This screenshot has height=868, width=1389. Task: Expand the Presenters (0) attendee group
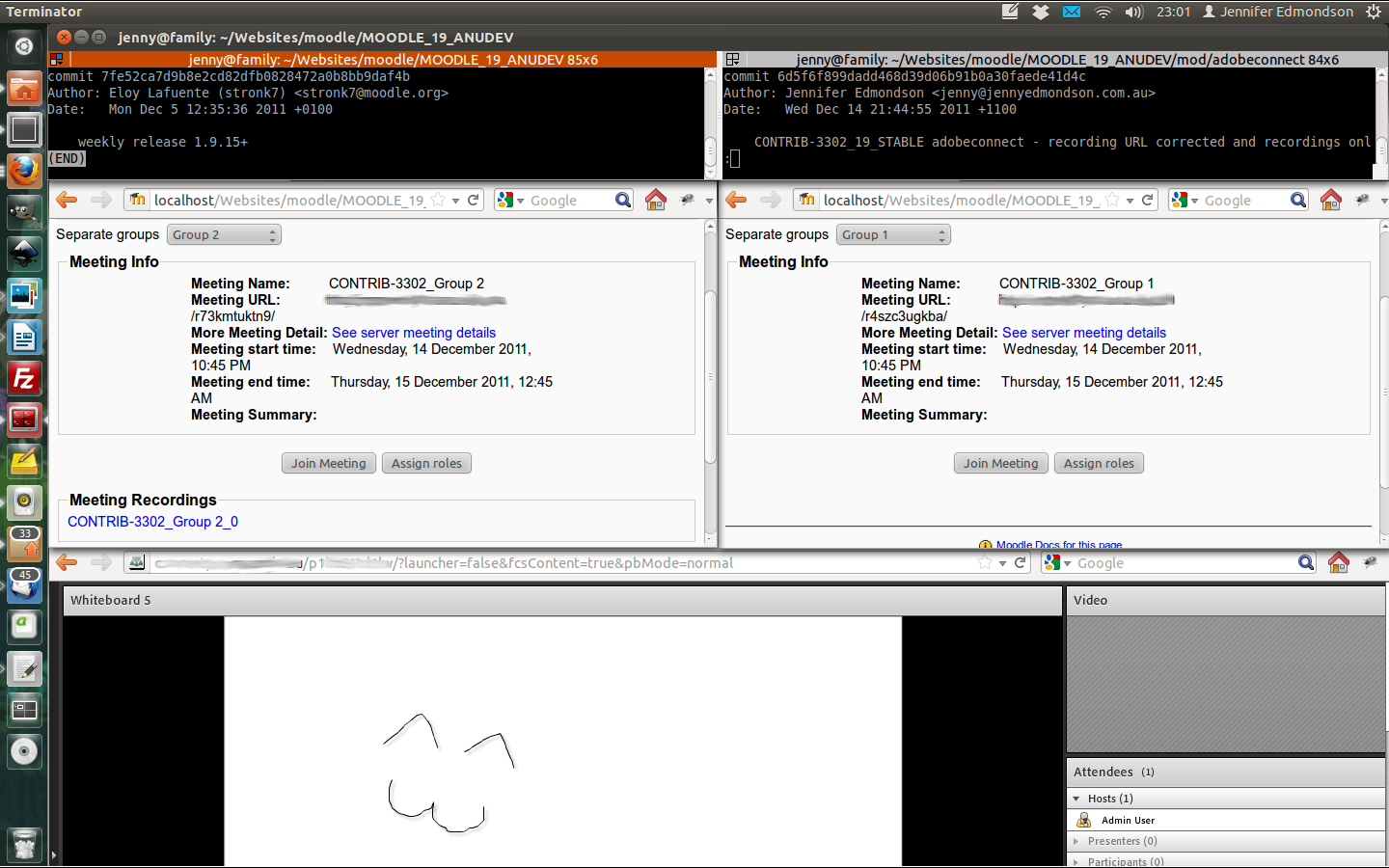click(1076, 841)
